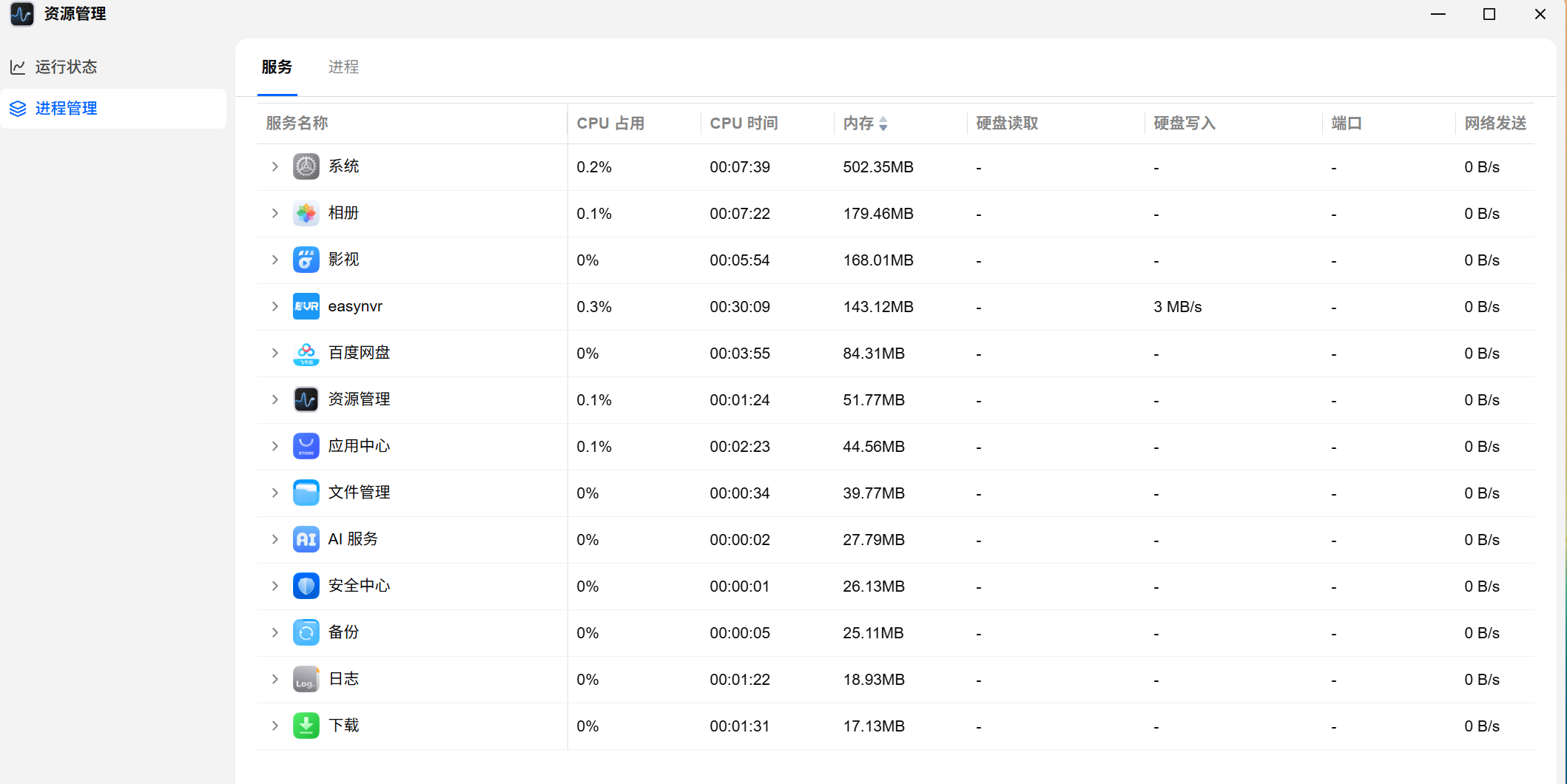Viewport: 1567px width, 784px height.
Task: Expand the 下载 service row
Action: [274, 726]
